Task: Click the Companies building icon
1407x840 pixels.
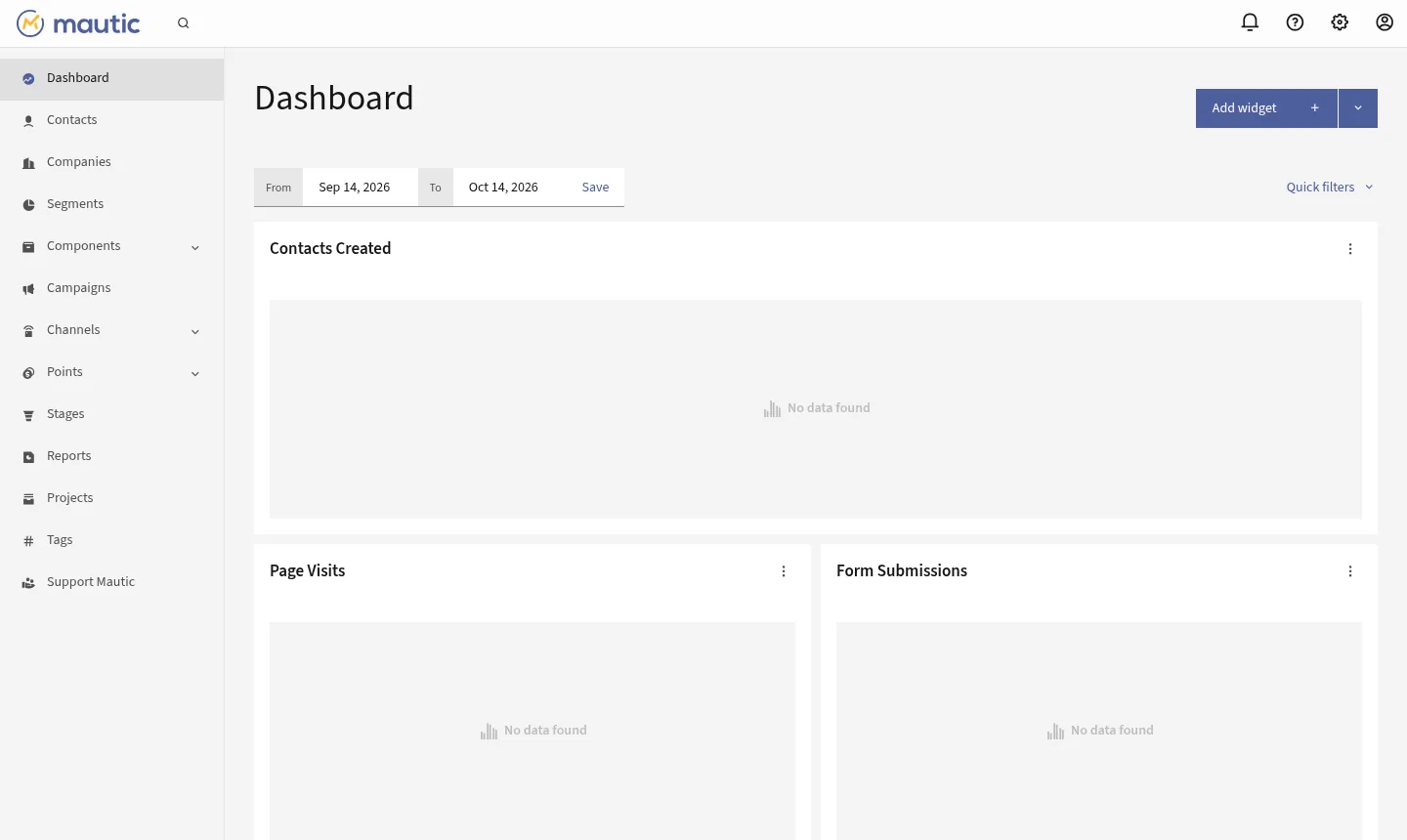Action: coord(28,163)
